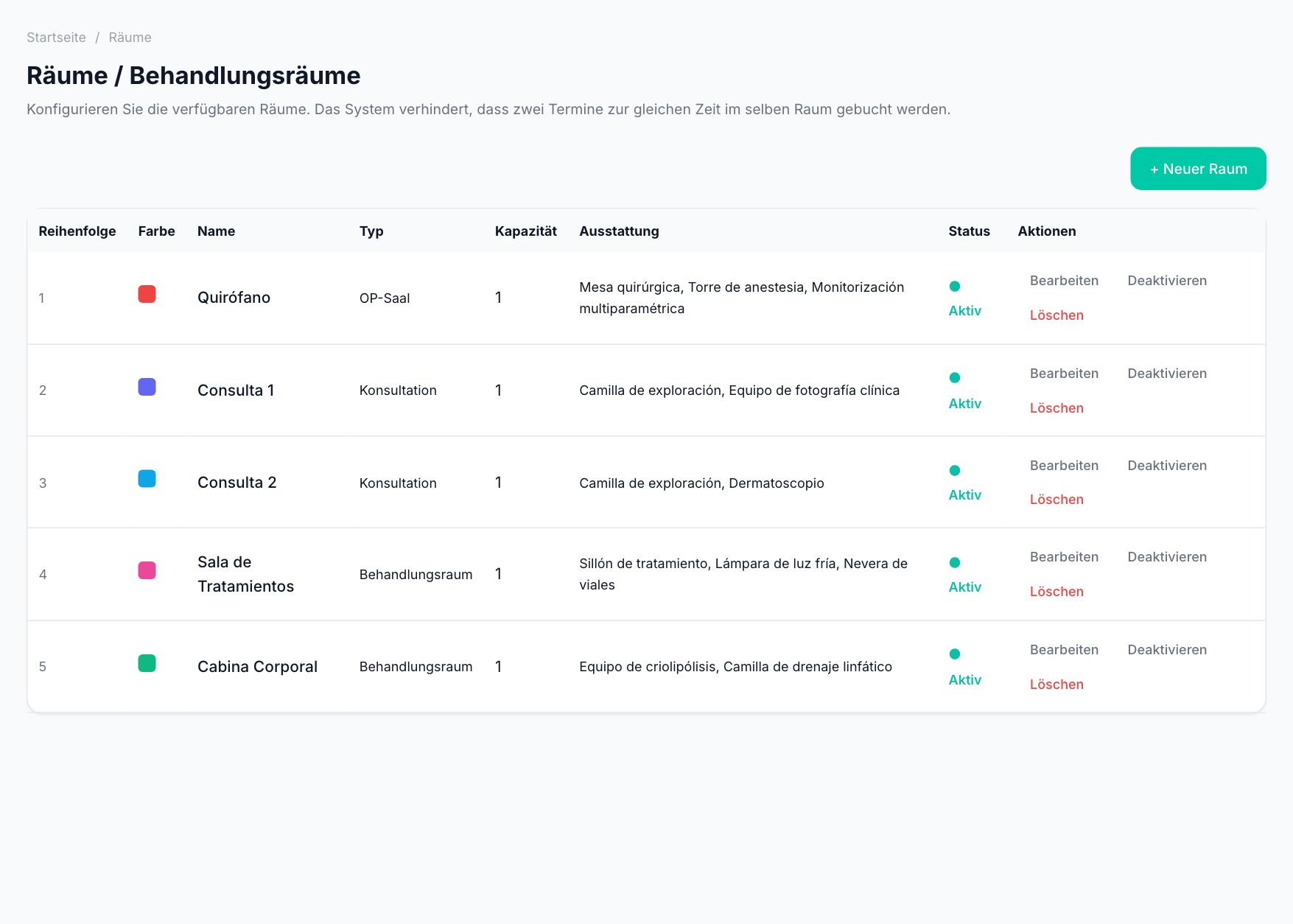Screen dimensions: 1293x924
Task: Click the Aktionen column header
Action: (1046, 231)
